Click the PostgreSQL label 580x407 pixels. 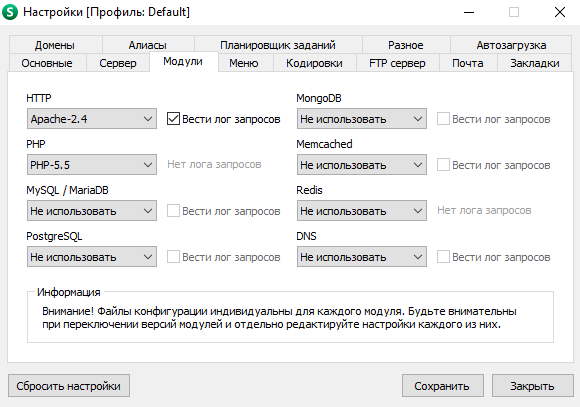[54, 236]
